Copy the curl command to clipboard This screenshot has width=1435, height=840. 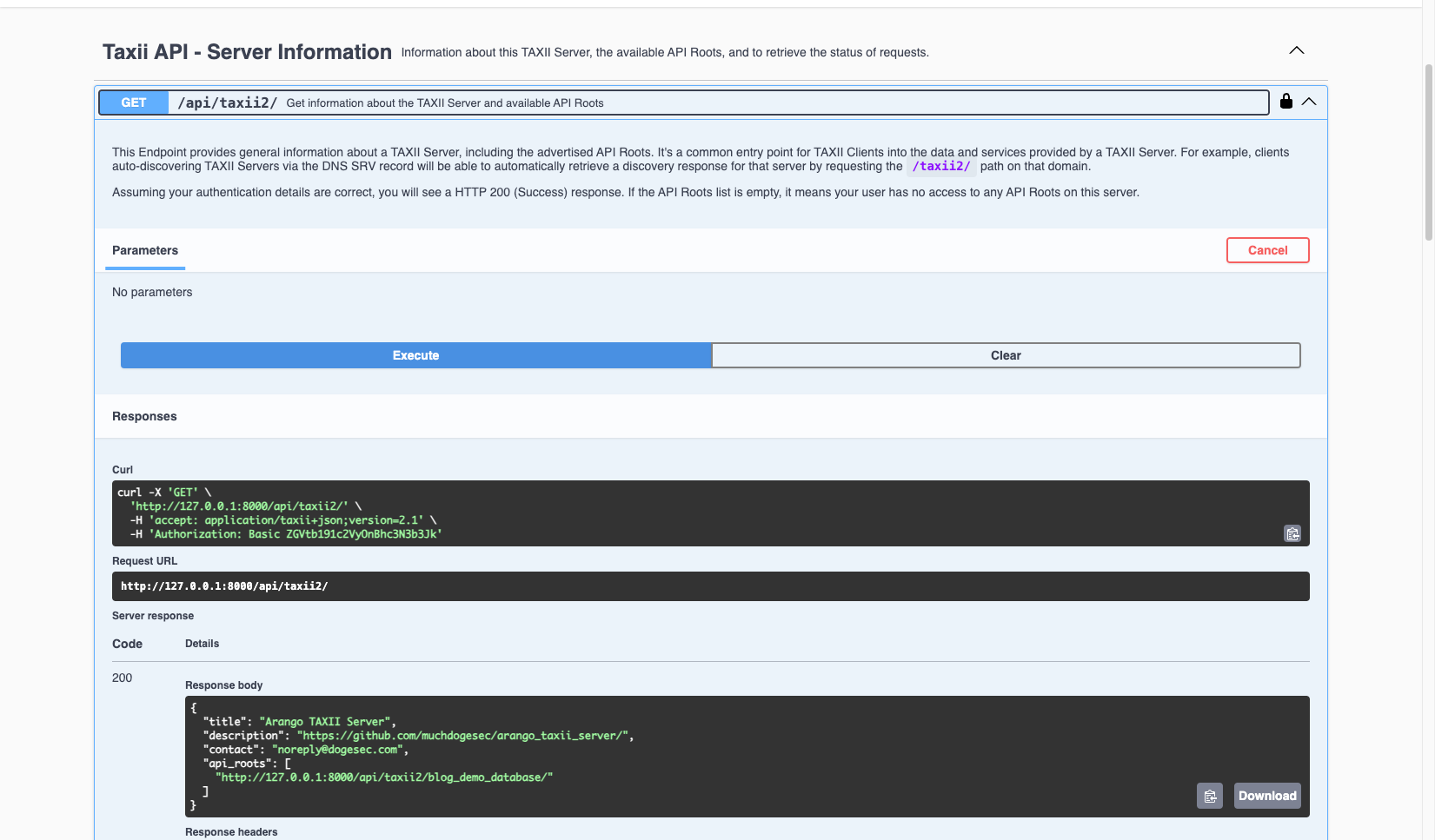click(x=1292, y=533)
